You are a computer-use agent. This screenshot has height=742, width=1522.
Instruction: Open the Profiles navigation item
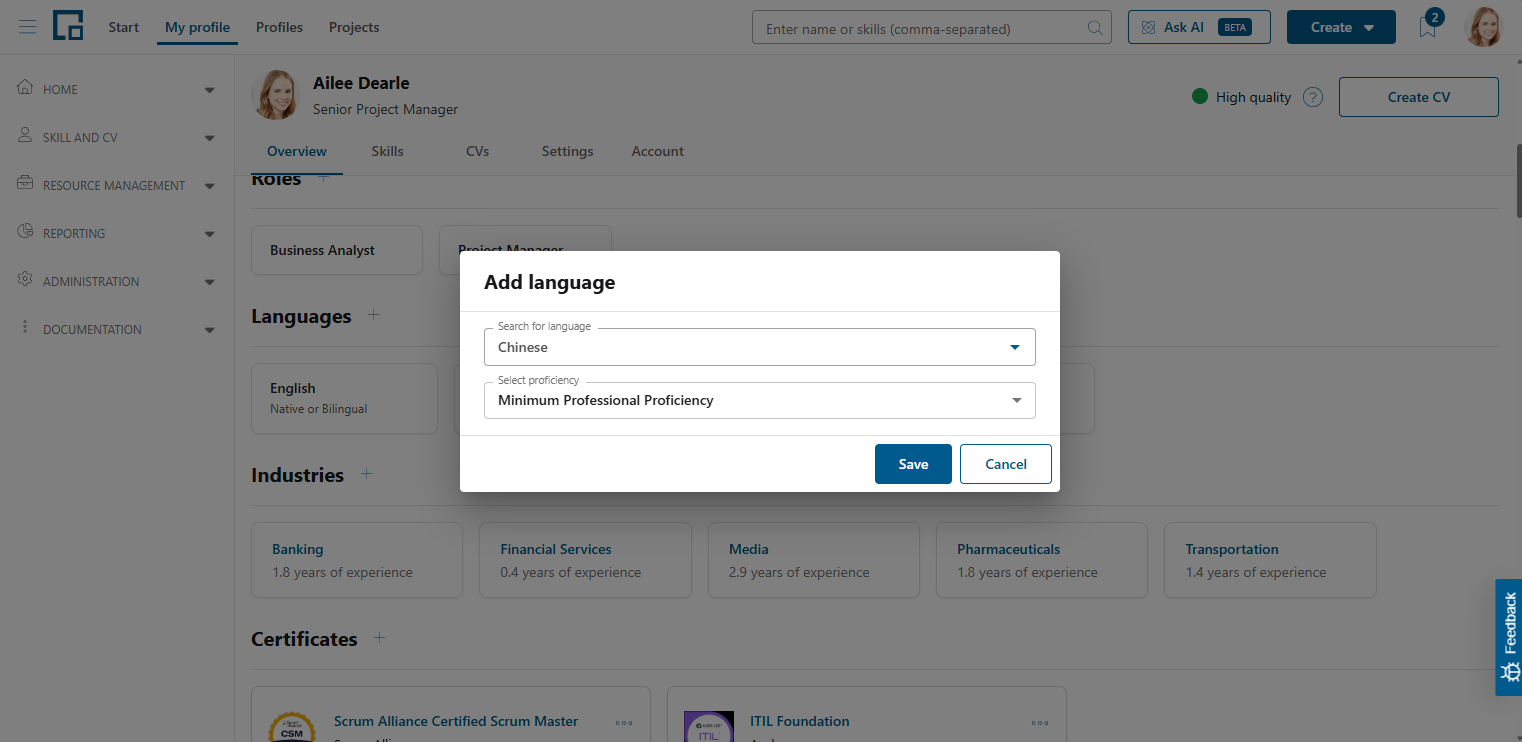tap(279, 27)
